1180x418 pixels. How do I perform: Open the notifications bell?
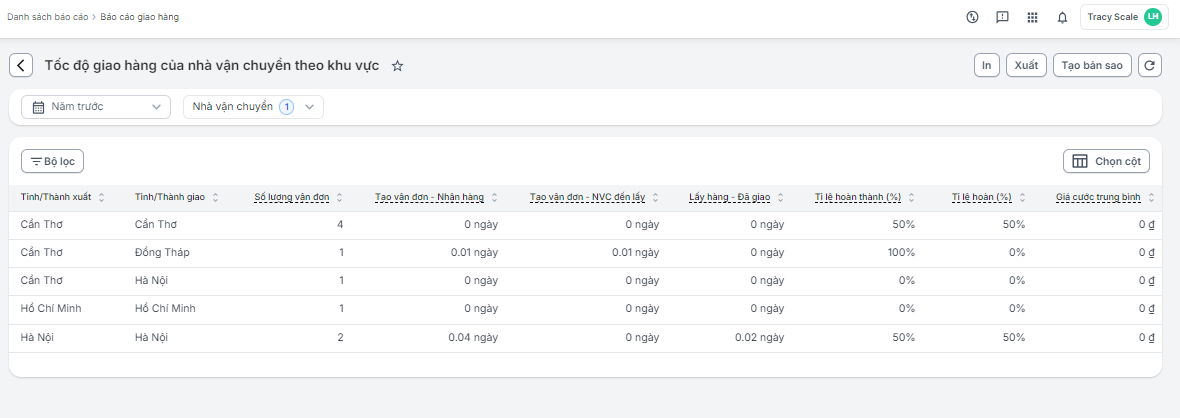(1062, 17)
